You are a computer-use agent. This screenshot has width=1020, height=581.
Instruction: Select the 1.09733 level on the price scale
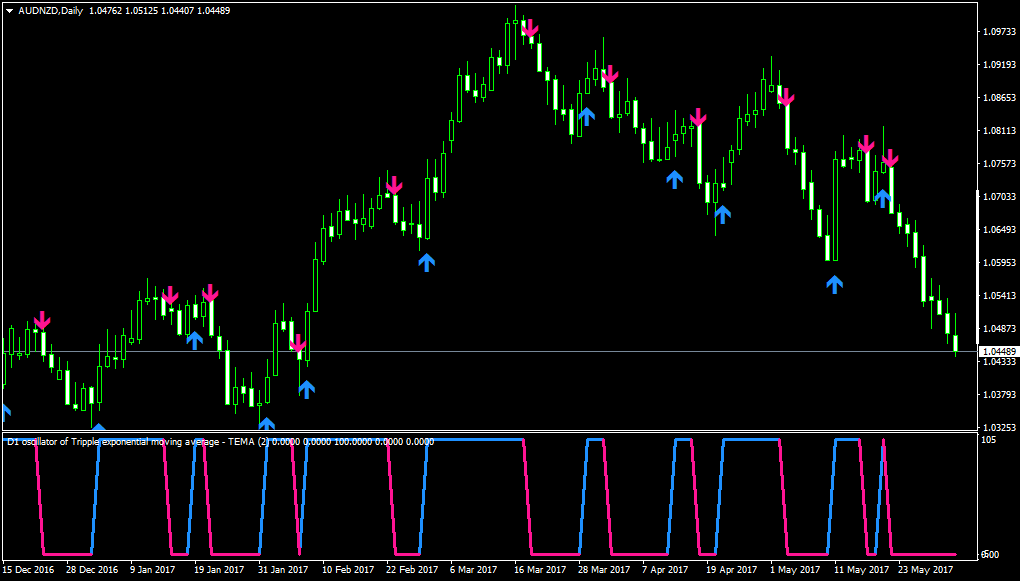[1001, 31]
